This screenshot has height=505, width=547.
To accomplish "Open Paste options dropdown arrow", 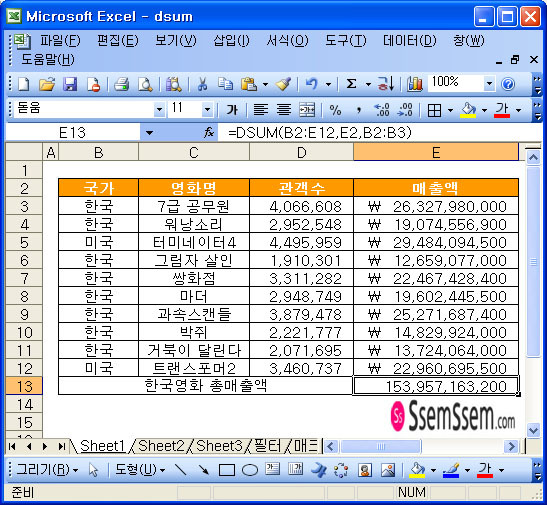I will pos(265,84).
